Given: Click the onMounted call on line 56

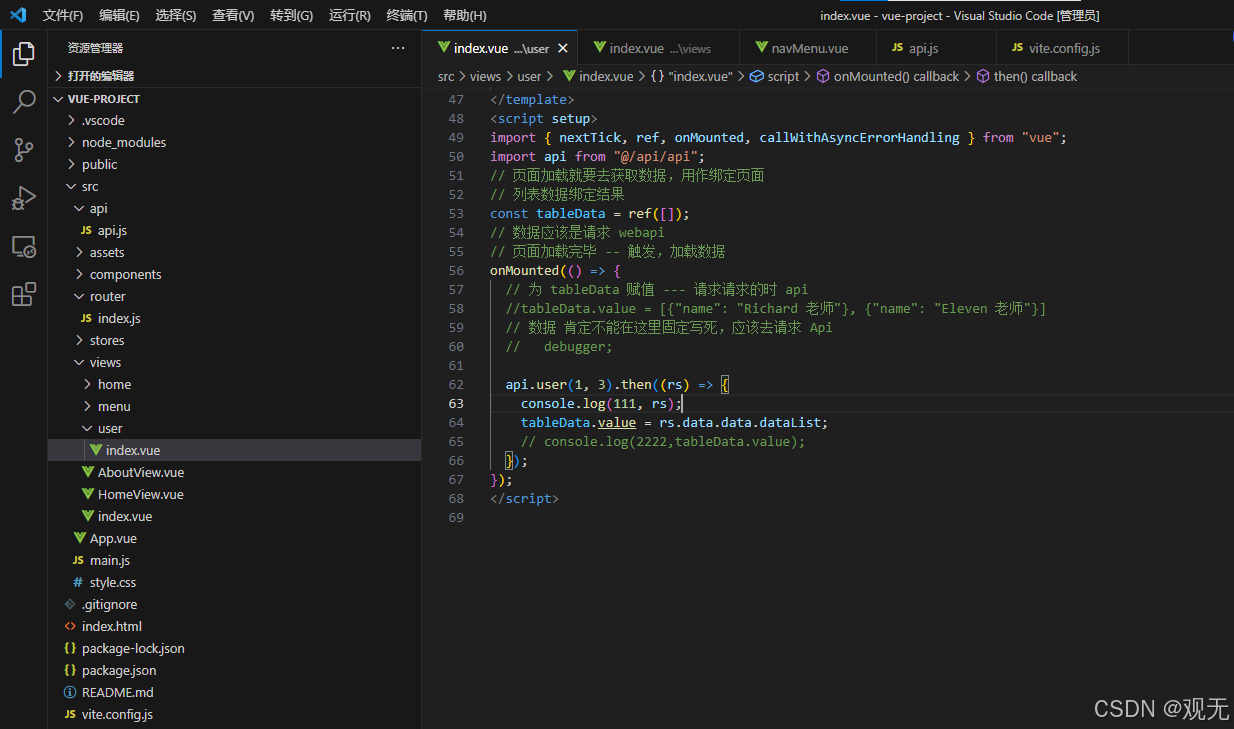Looking at the screenshot, I should (524, 270).
